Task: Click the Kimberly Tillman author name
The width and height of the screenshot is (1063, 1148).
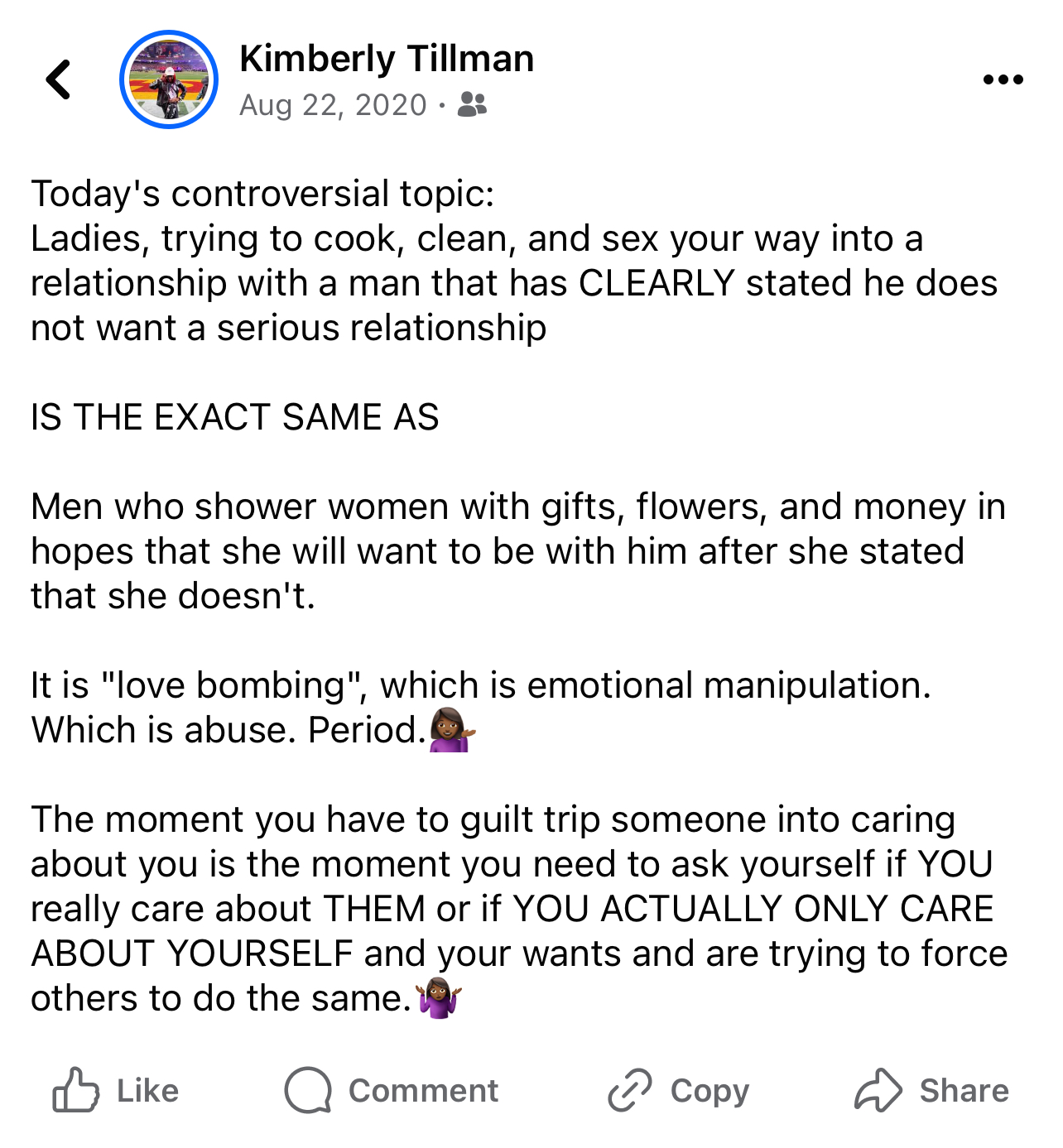Action: click(386, 59)
